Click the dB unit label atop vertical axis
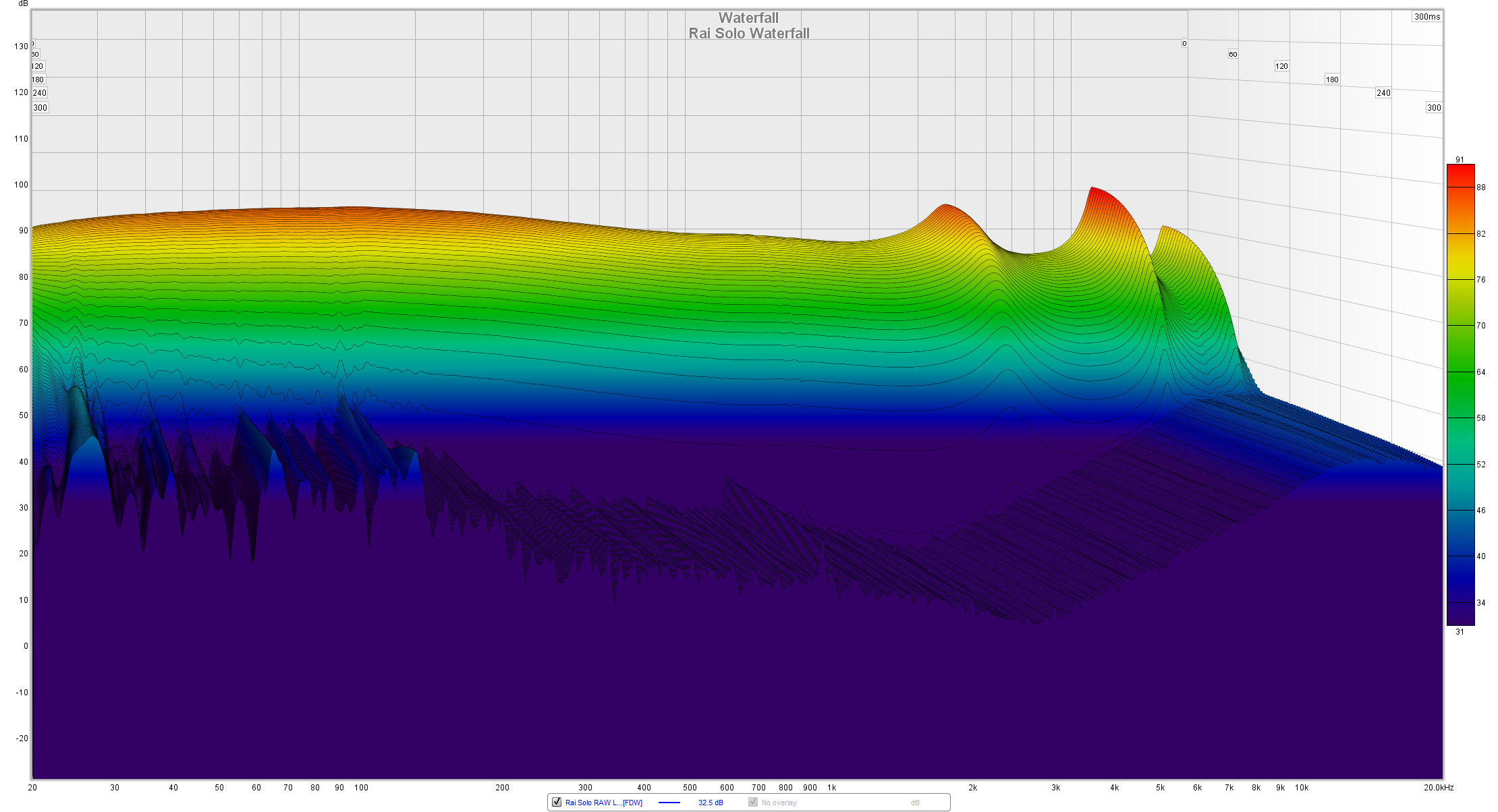 23,3
